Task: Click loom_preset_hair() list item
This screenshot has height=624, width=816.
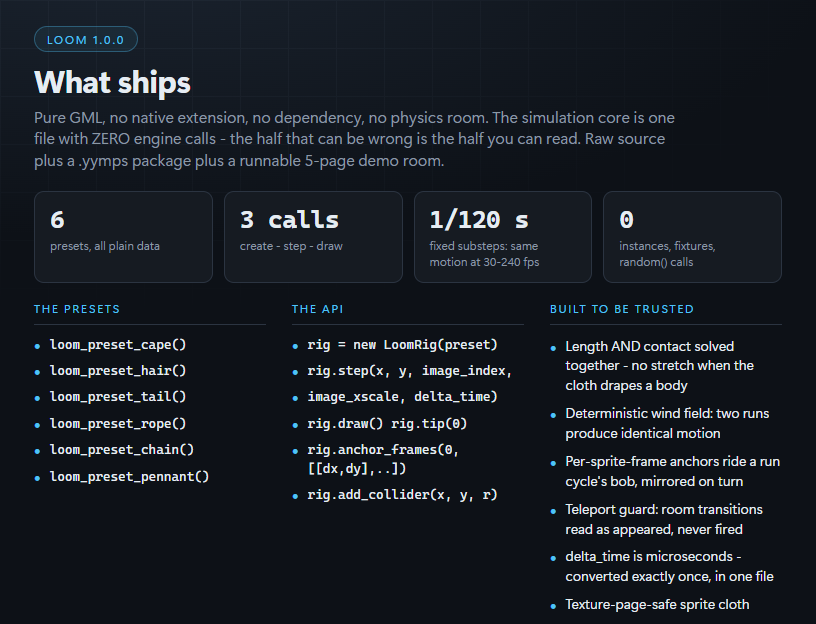Action: coord(118,371)
